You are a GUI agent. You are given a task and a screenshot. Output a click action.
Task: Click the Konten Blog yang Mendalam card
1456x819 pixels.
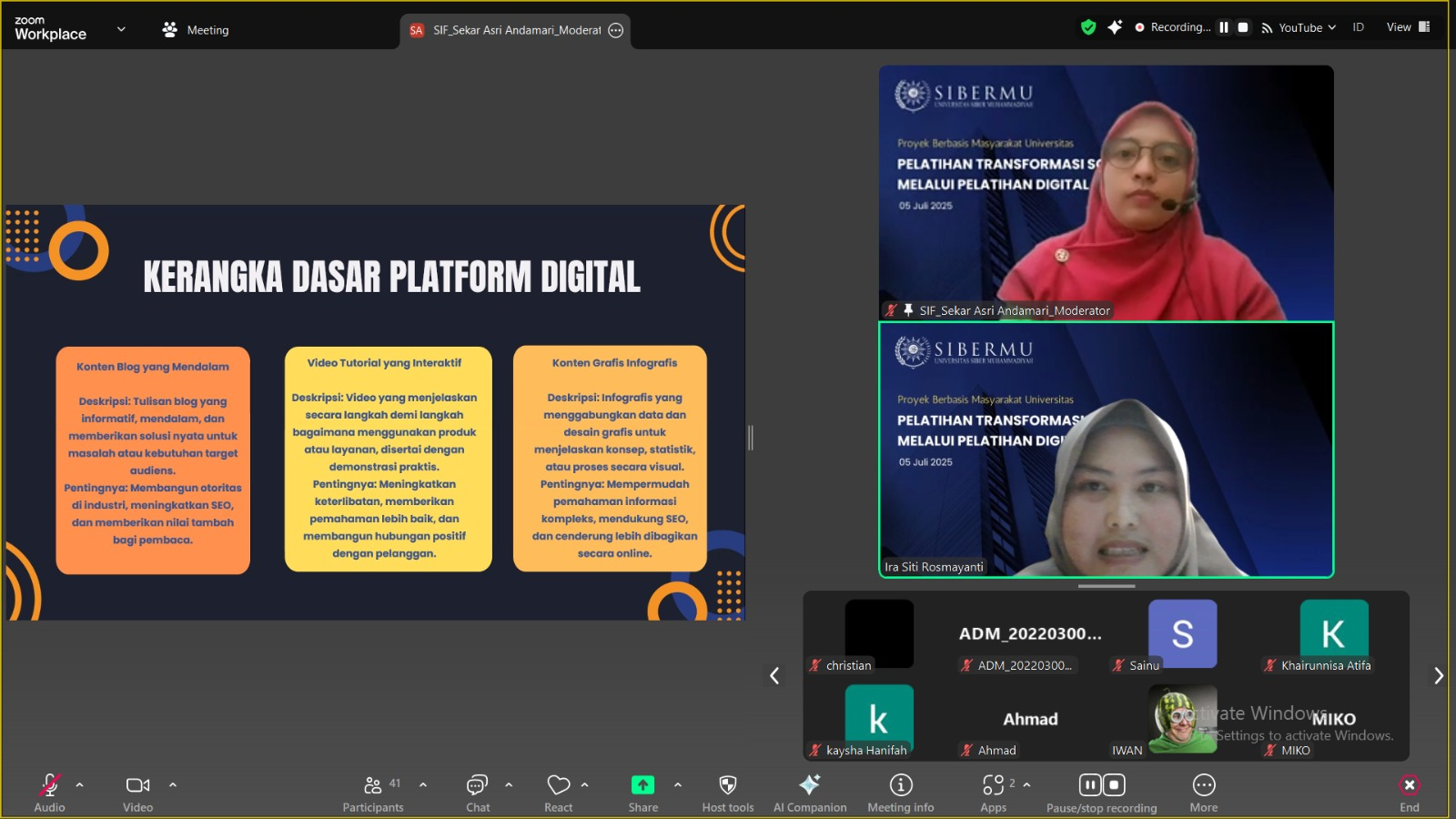pyautogui.click(x=153, y=460)
